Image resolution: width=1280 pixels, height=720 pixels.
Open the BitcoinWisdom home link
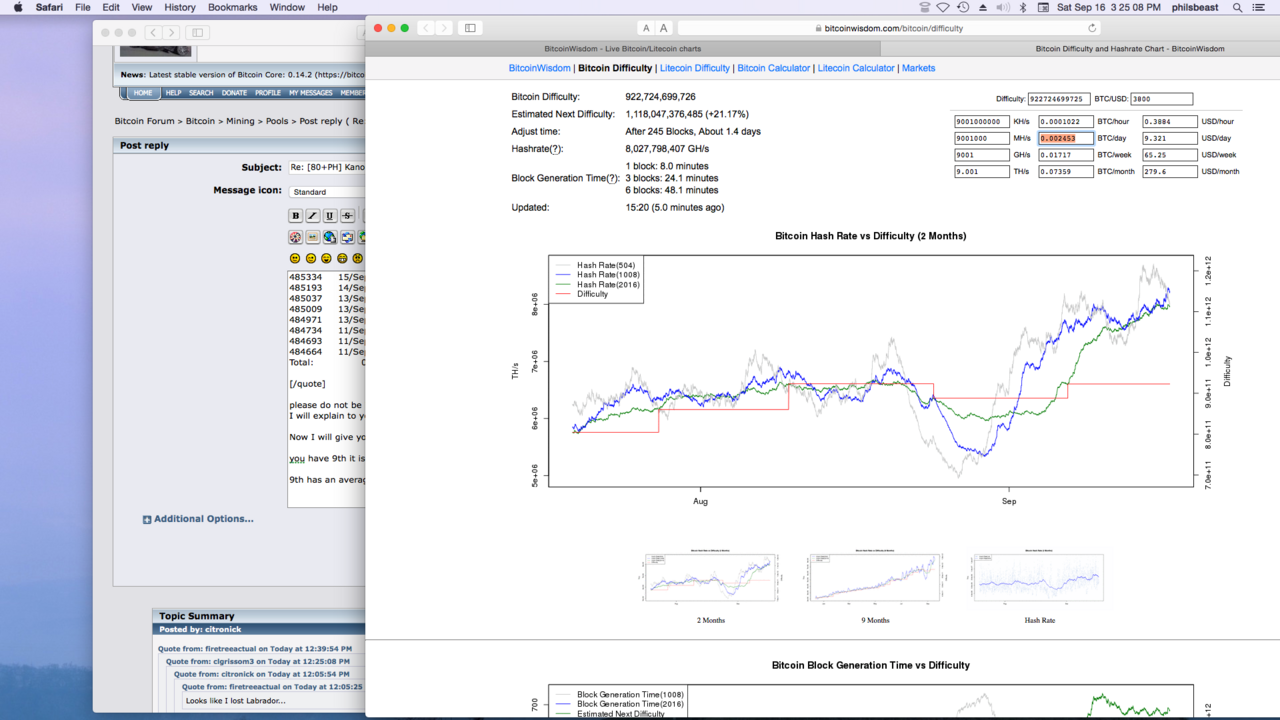[x=540, y=68]
